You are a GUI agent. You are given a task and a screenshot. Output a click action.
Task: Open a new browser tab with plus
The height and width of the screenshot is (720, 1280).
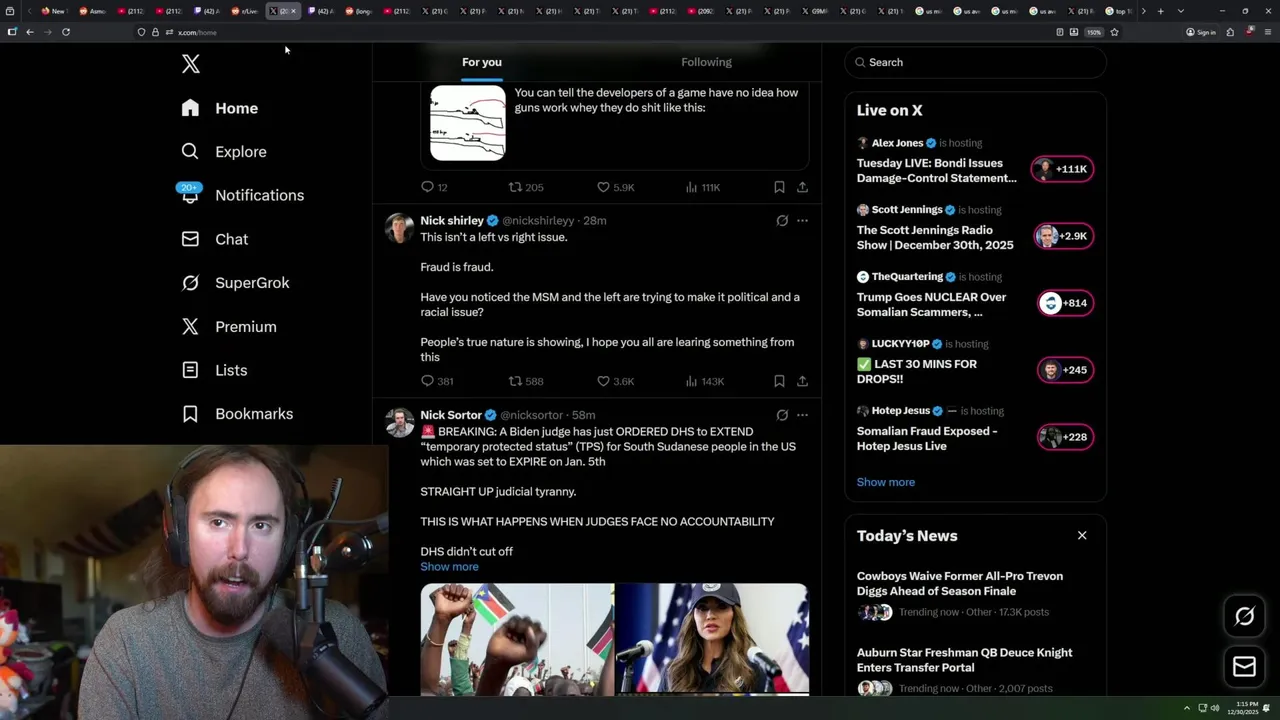point(1160,11)
